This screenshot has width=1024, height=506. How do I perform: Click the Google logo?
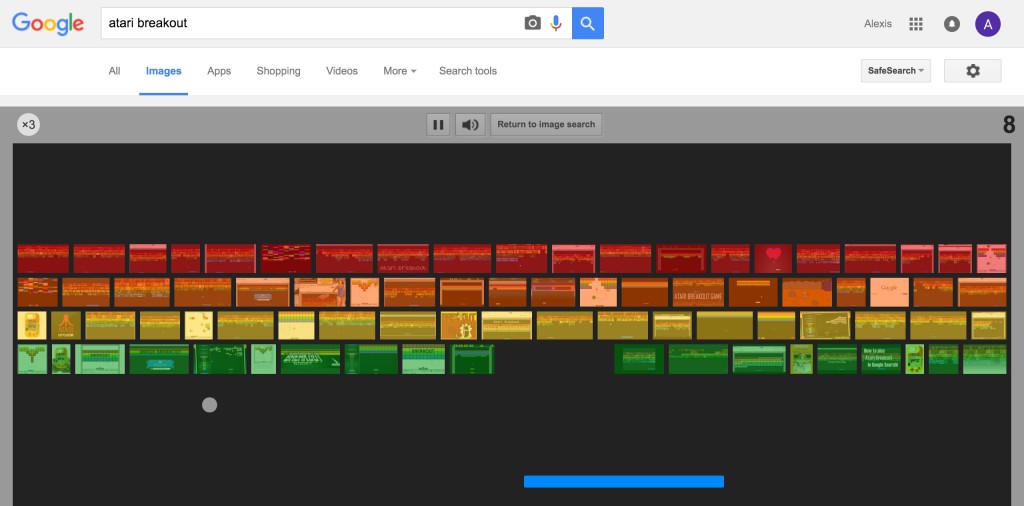point(48,24)
